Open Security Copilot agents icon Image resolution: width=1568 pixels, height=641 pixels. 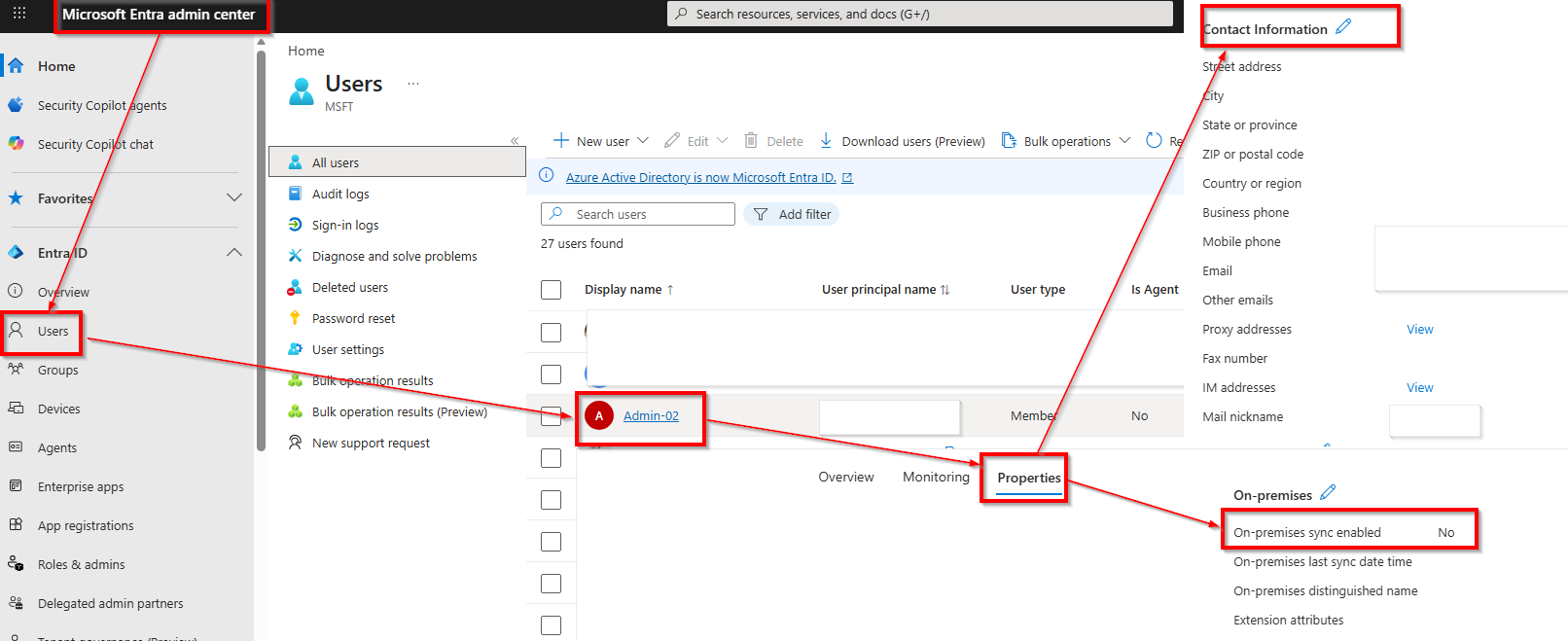[x=17, y=105]
